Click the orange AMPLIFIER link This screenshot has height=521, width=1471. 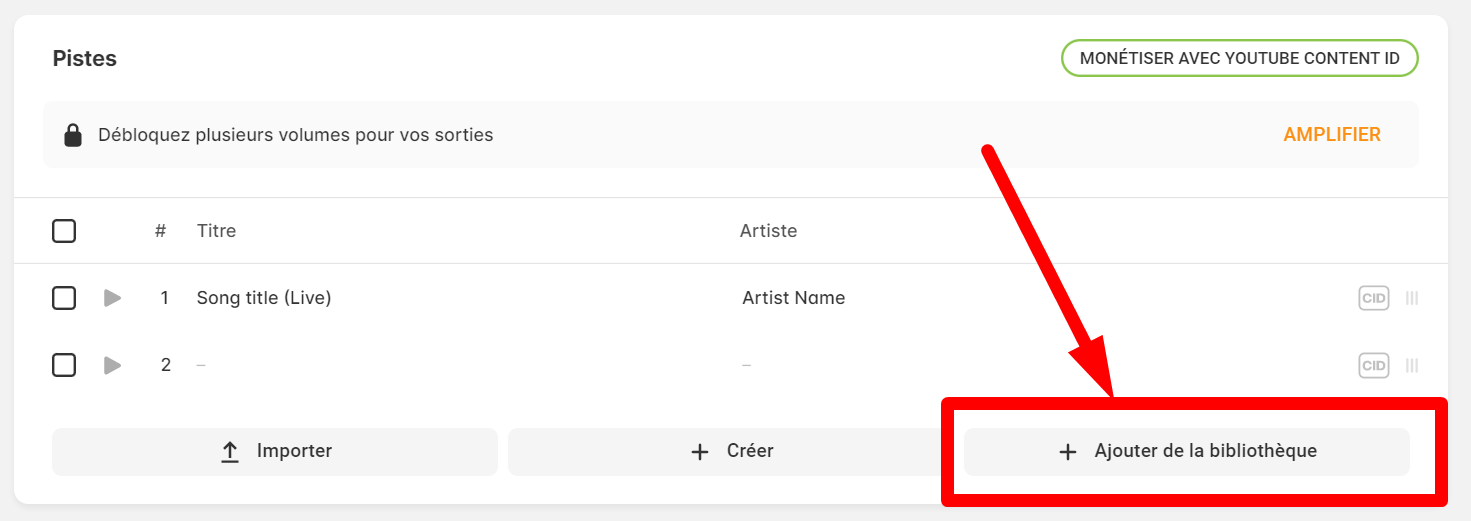tap(1332, 135)
